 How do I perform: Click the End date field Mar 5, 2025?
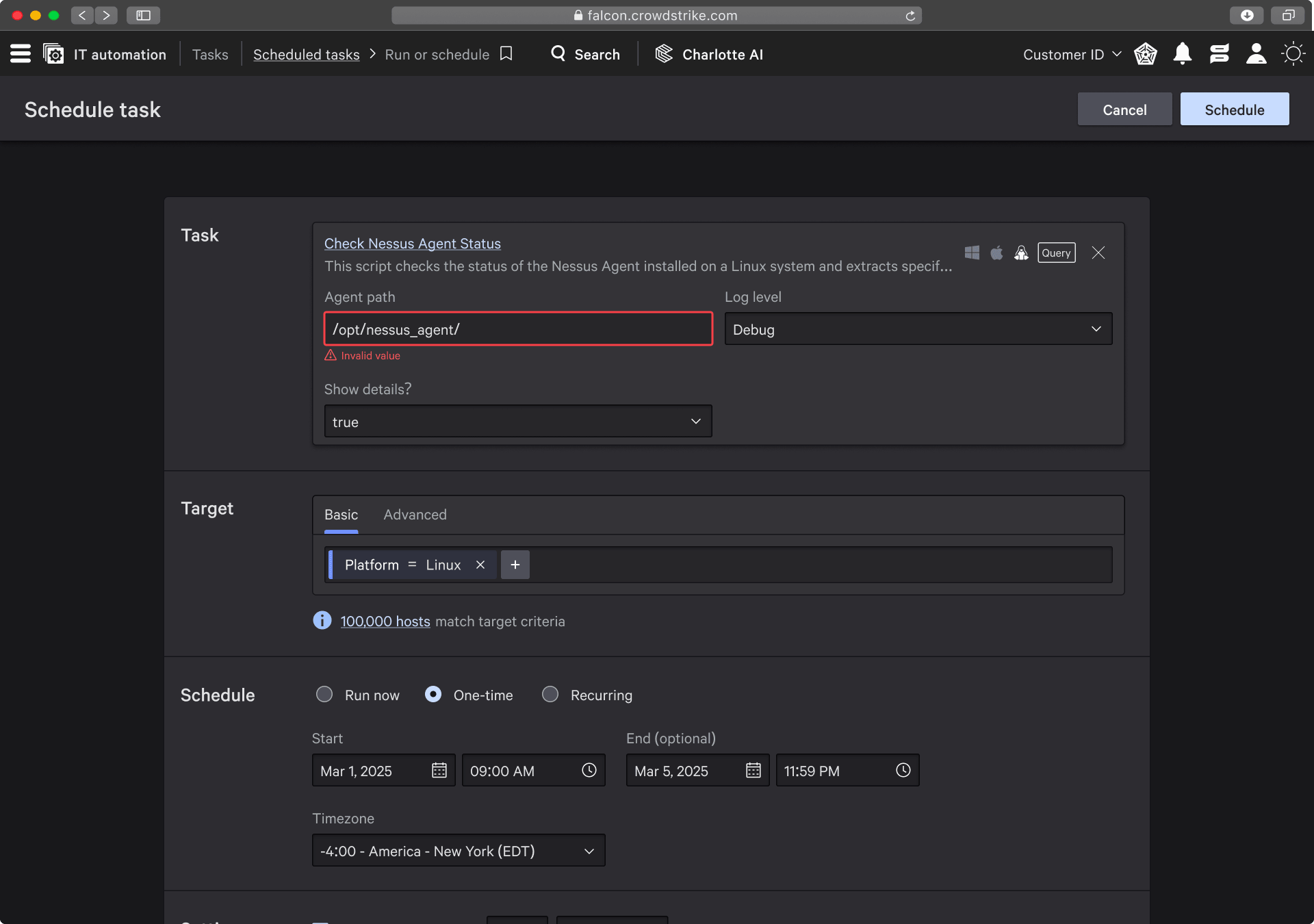pos(698,771)
